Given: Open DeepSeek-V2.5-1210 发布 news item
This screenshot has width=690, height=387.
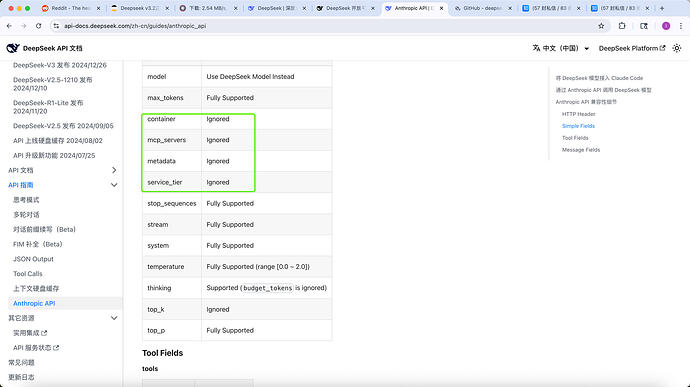Looking at the screenshot, I should coord(53,84).
